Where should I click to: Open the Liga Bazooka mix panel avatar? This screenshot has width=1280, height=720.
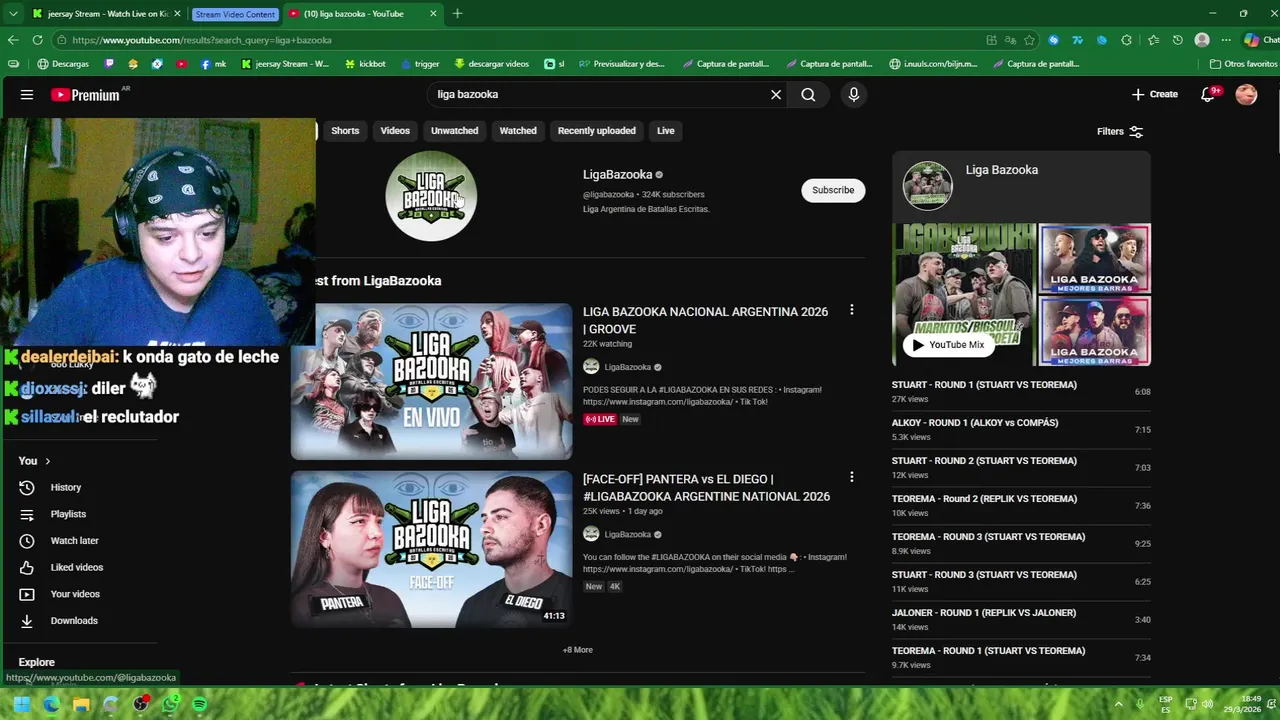(928, 186)
